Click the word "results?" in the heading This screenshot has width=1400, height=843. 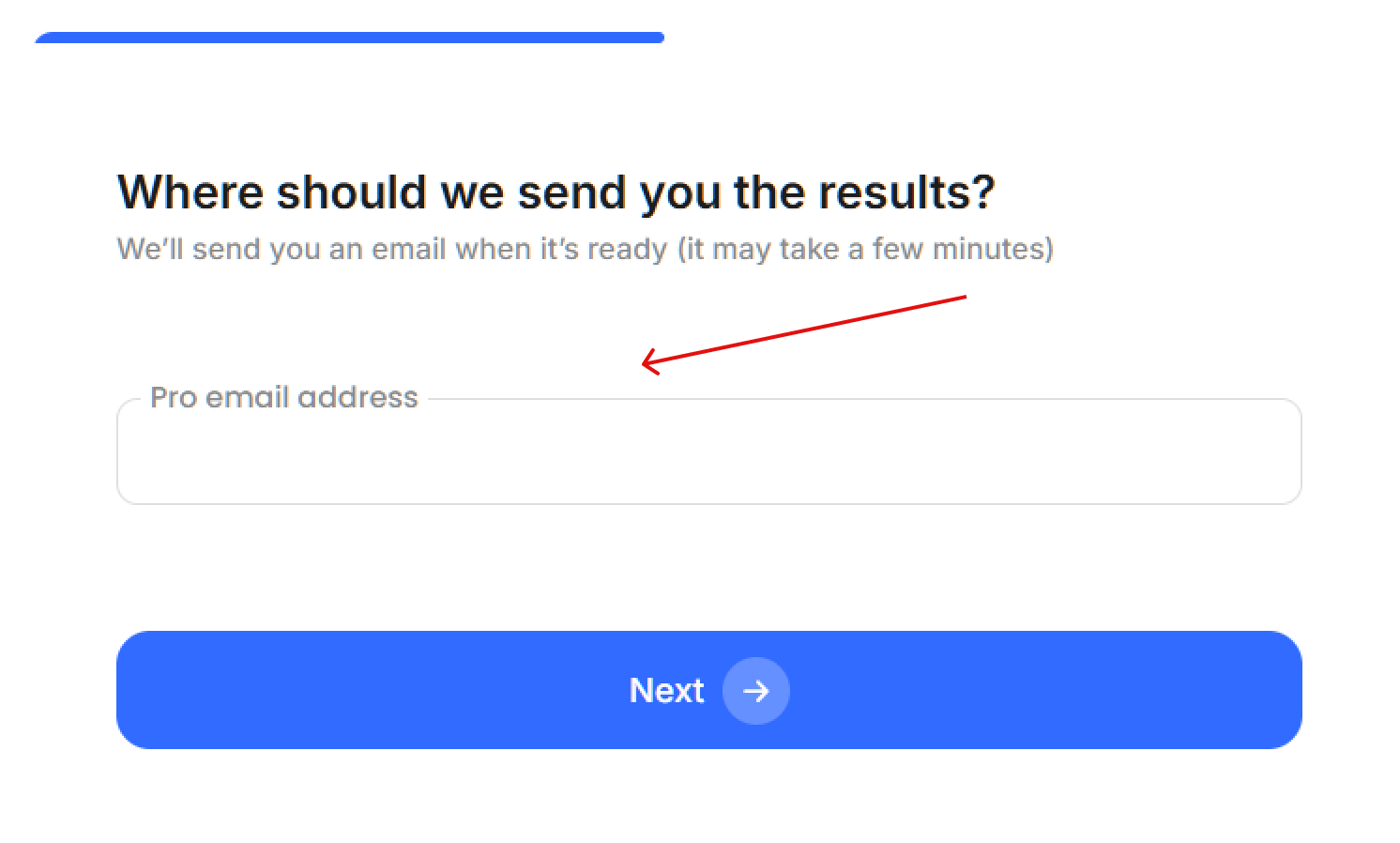pos(906,192)
